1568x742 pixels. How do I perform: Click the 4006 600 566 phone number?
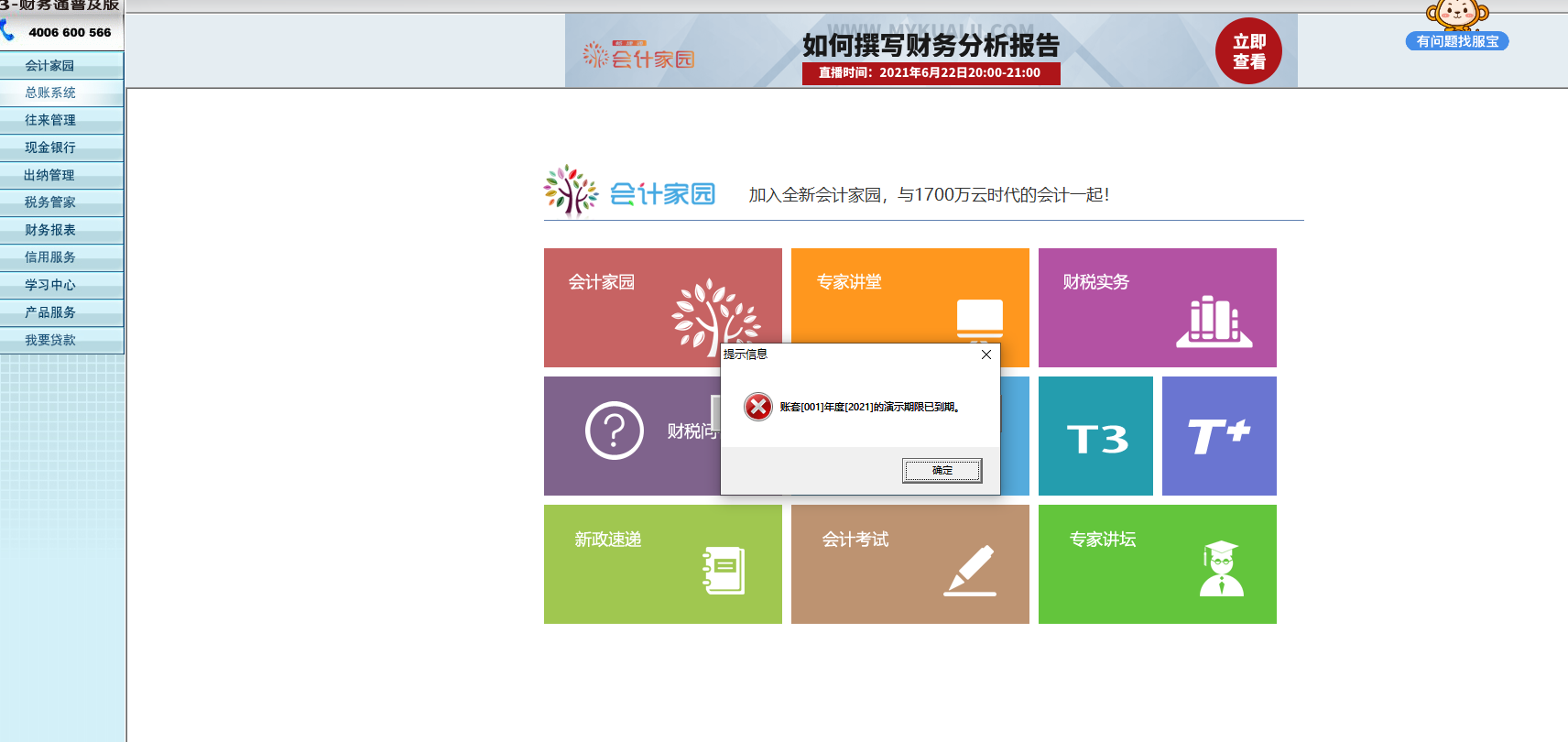point(70,32)
